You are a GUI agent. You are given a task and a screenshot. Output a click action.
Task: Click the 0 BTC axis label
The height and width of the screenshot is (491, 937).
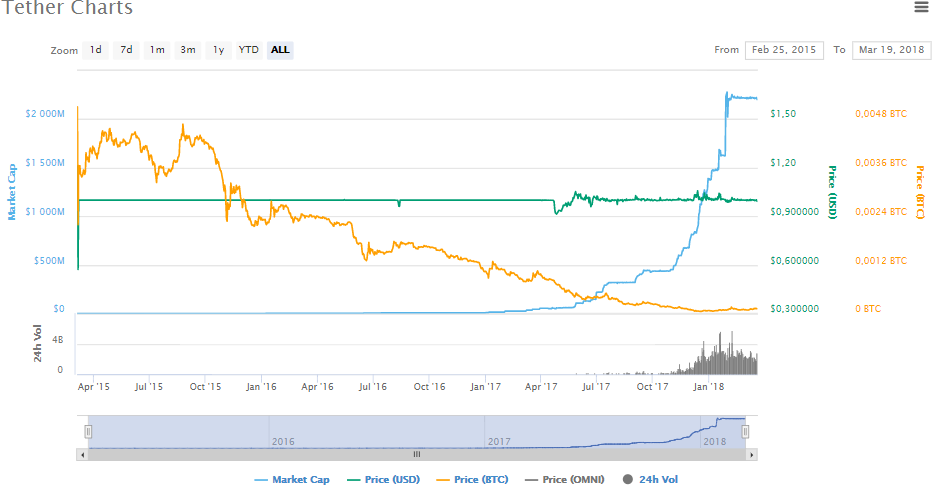click(x=868, y=309)
